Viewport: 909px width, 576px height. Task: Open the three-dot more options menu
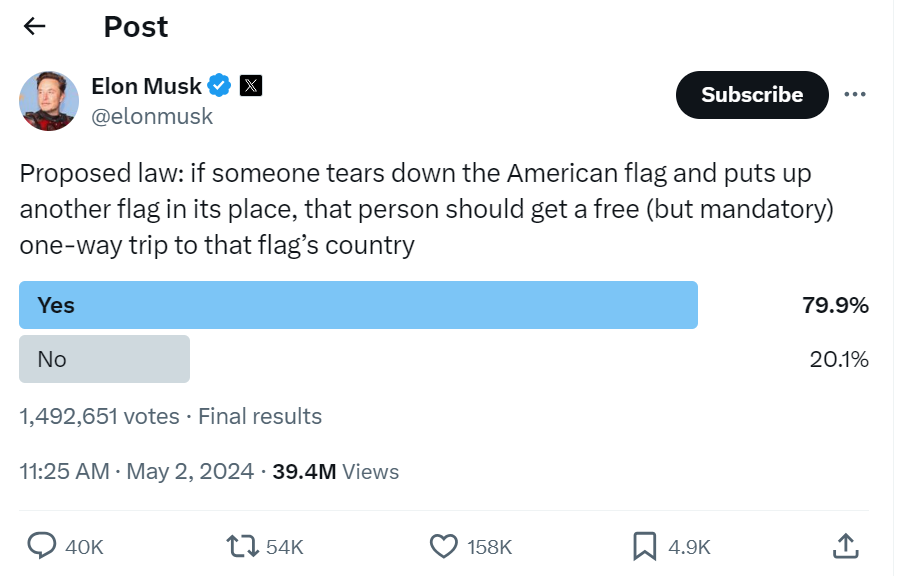(854, 95)
